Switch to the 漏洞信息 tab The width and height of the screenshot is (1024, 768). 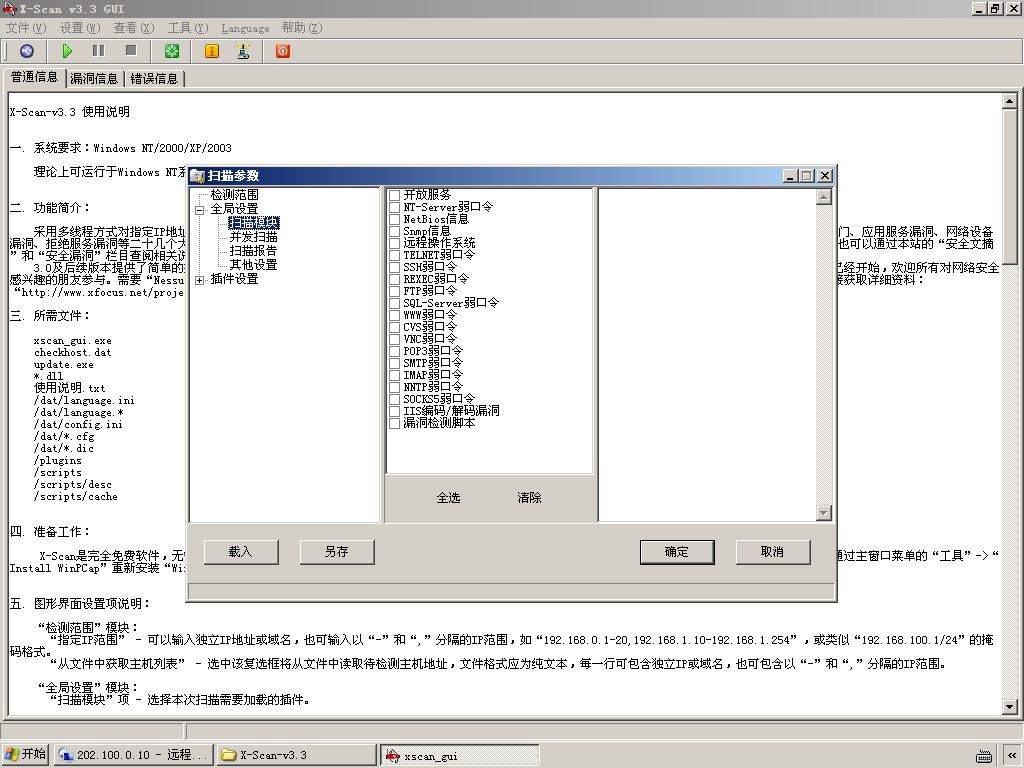pos(94,79)
